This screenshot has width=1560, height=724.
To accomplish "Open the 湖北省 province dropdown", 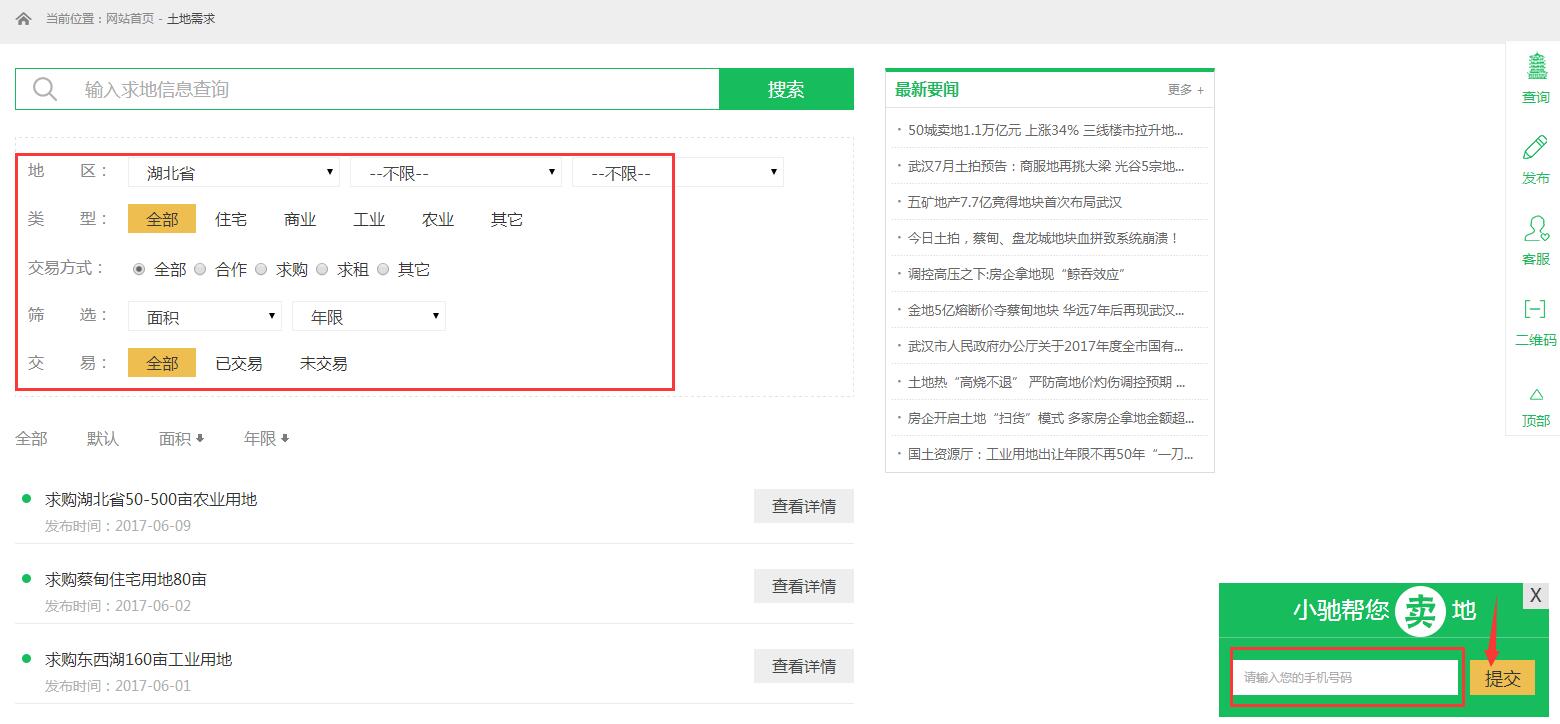I will pos(234,172).
